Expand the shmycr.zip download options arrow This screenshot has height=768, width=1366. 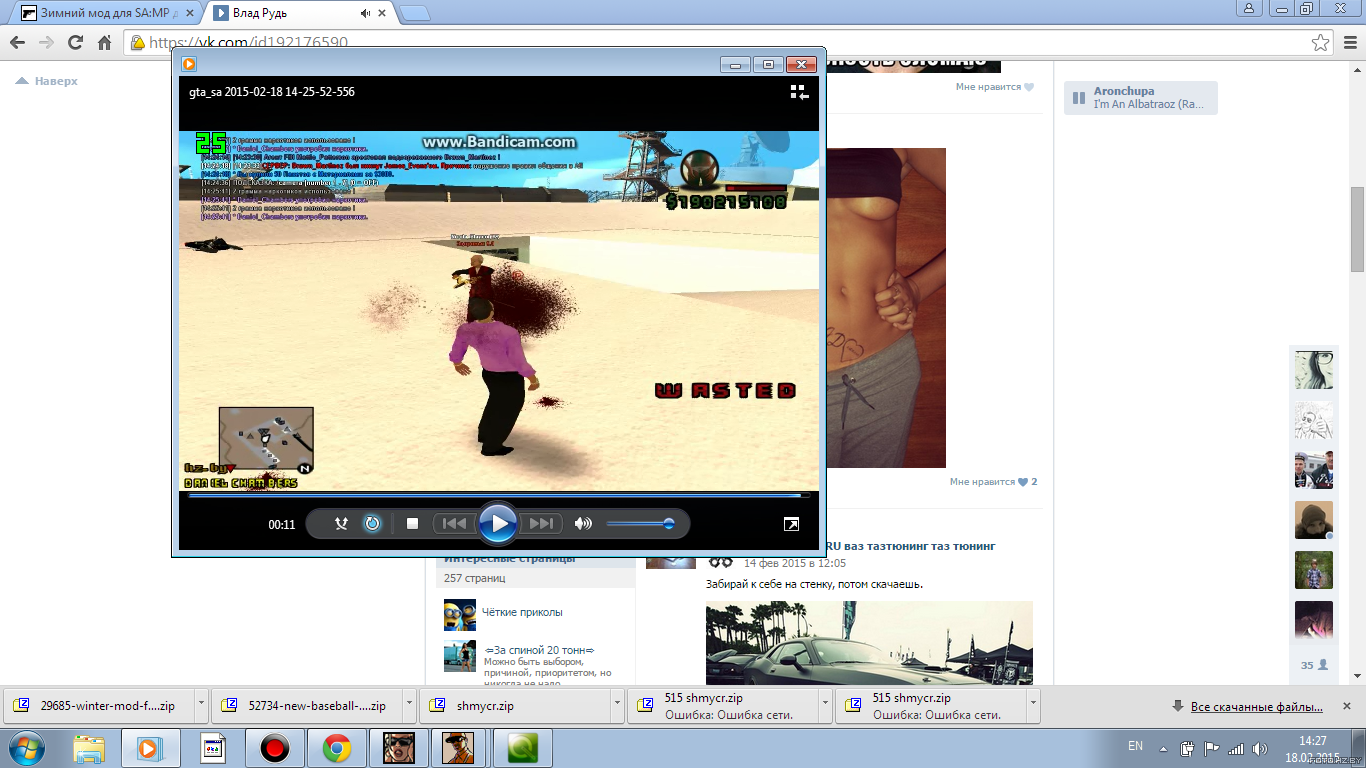click(618, 703)
